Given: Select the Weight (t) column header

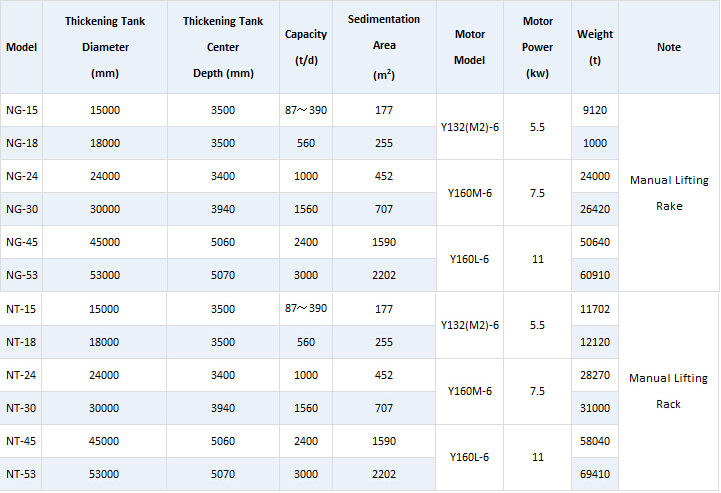Looking at the screenshot, I should click(x=595, y=47).
